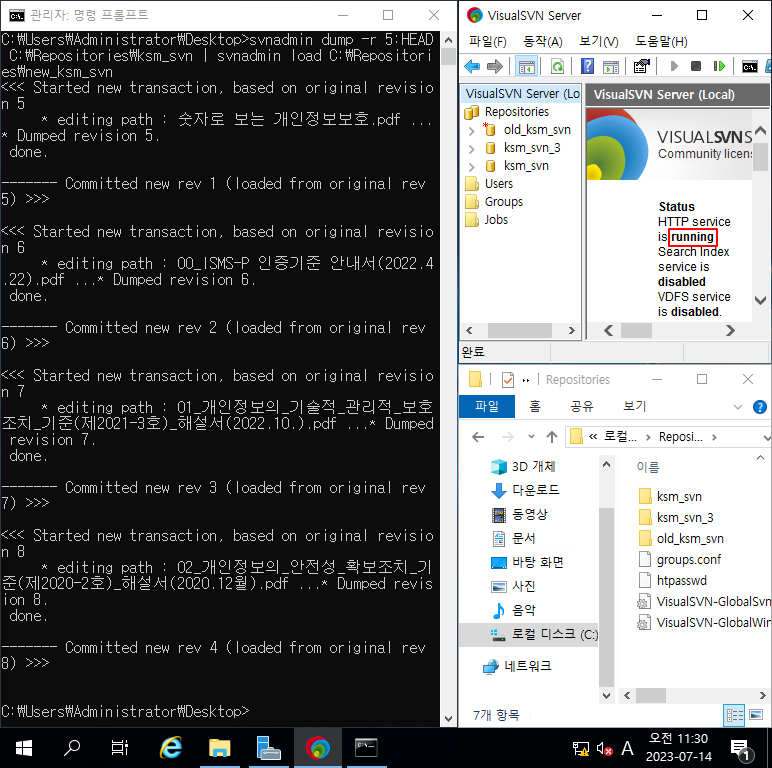Viewport: 772px width, 768px height.
Task: Open Properties icon in VisualSVN toolbar
Action: click(642, 66)
